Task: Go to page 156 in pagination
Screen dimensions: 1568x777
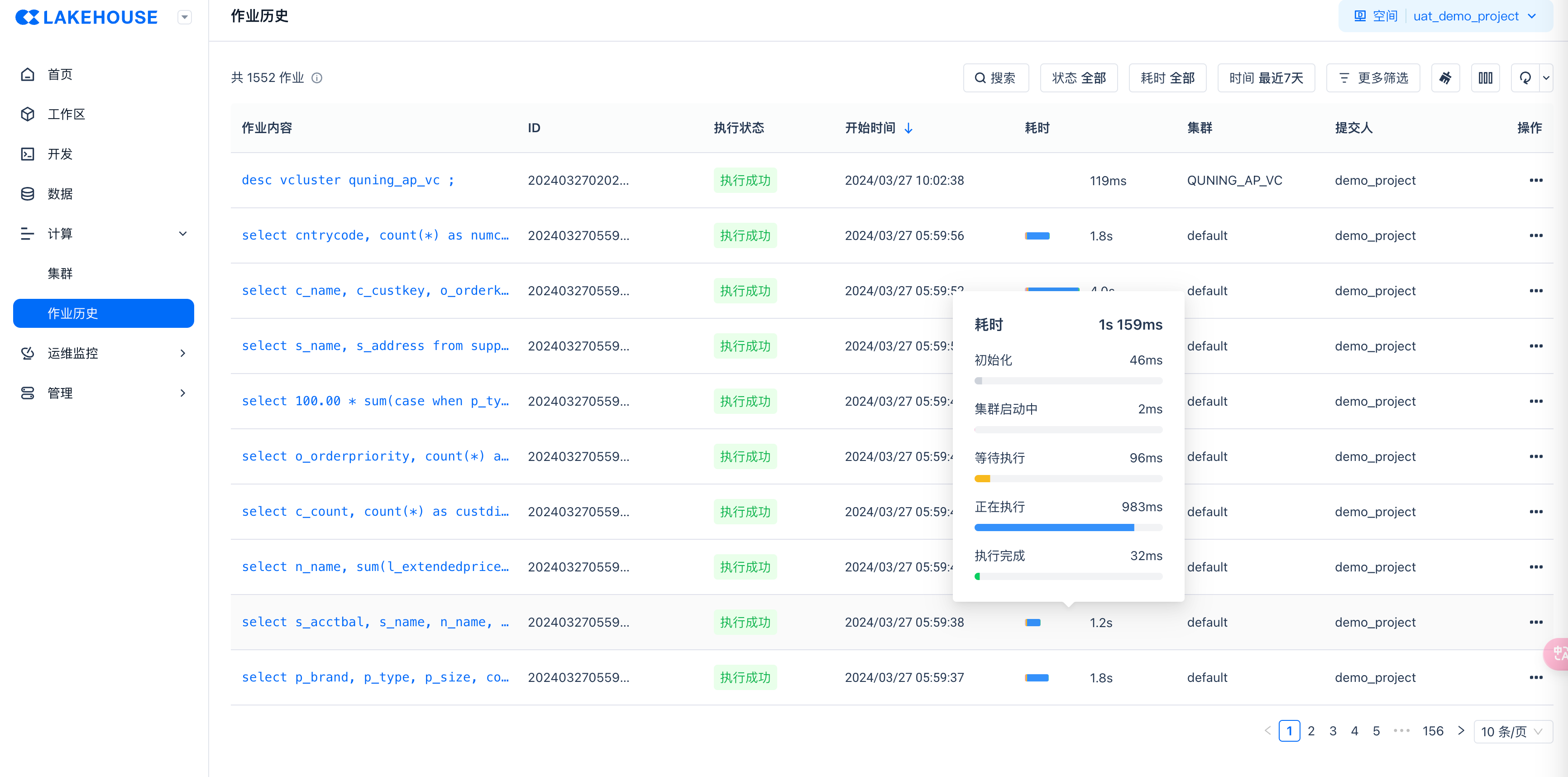Action: (x=1432, y=731)
